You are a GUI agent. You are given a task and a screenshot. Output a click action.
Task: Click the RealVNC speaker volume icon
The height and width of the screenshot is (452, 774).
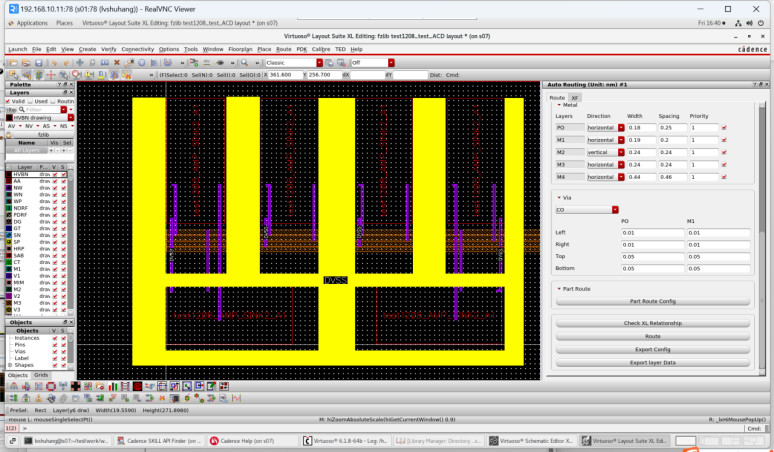(x=750, y=23)
